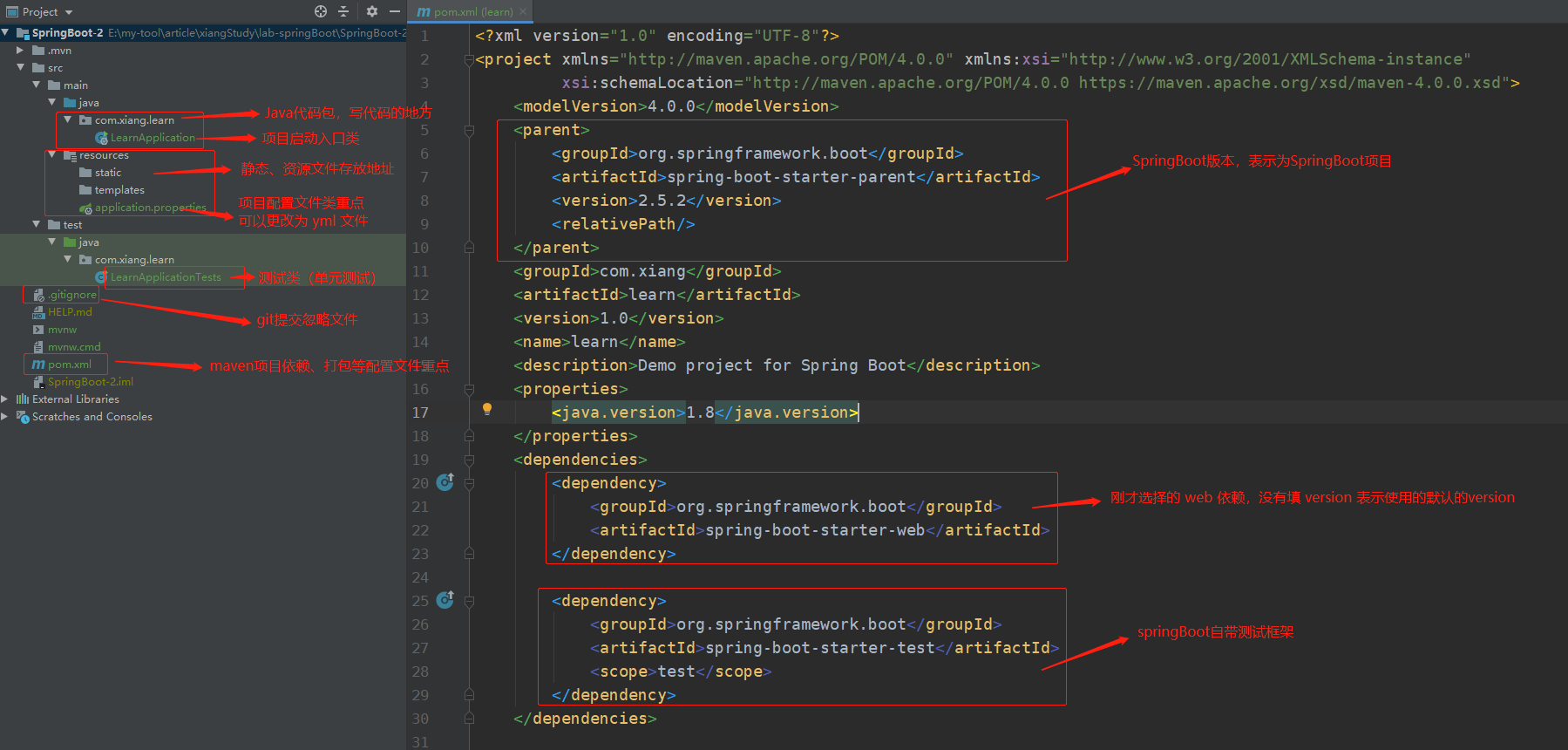
Task: Click the templates folder icon
Action: point(85,190)
